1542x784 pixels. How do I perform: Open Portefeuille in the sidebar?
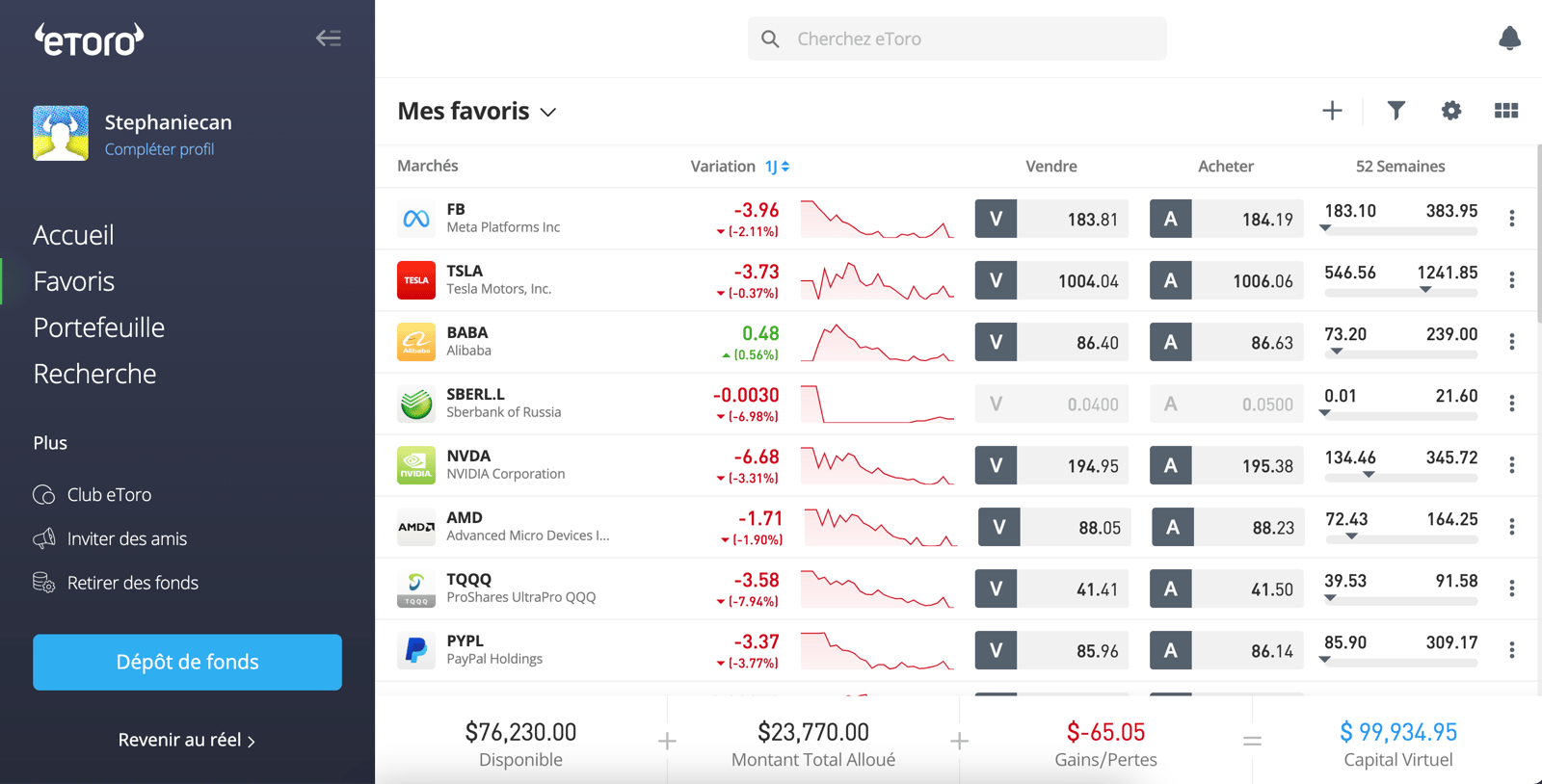click(99, 327)
